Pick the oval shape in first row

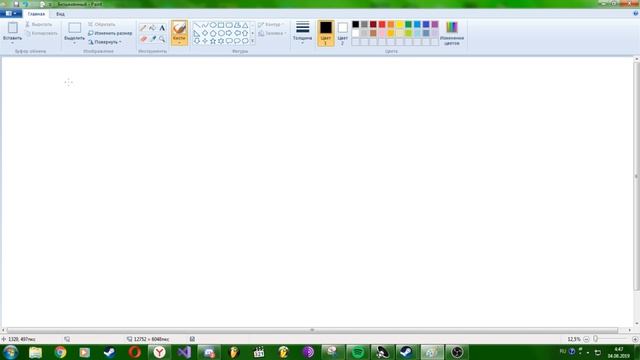(213, 25)
